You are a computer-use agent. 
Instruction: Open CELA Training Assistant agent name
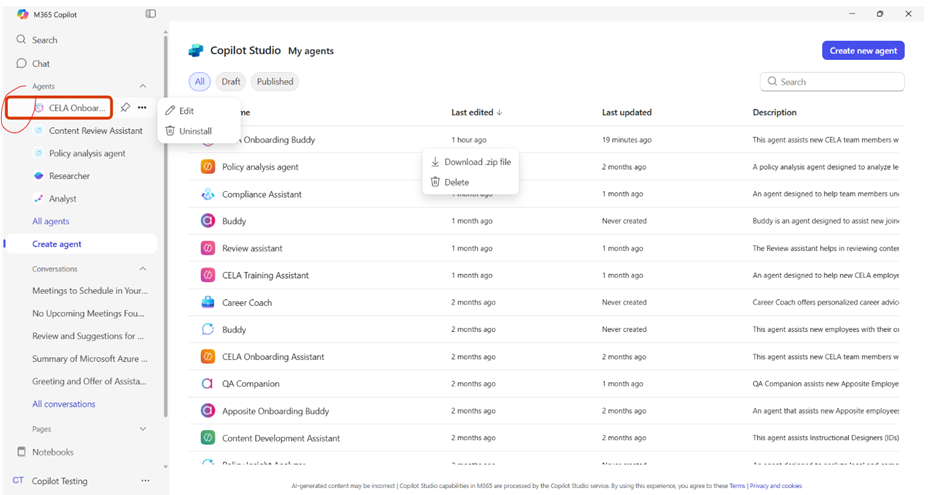click(266, 275)
